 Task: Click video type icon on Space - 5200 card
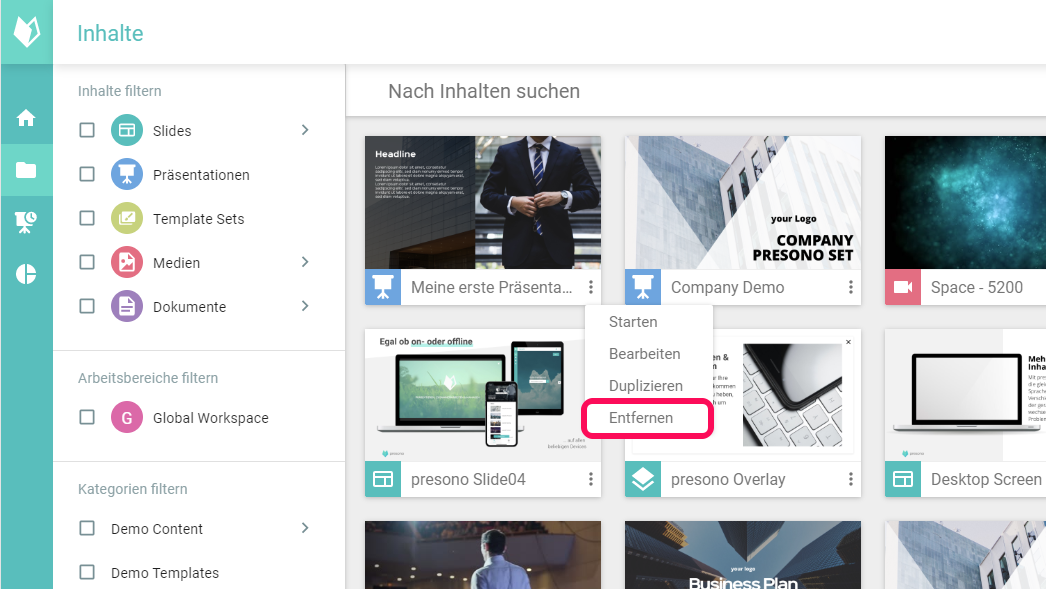[903, 287]
